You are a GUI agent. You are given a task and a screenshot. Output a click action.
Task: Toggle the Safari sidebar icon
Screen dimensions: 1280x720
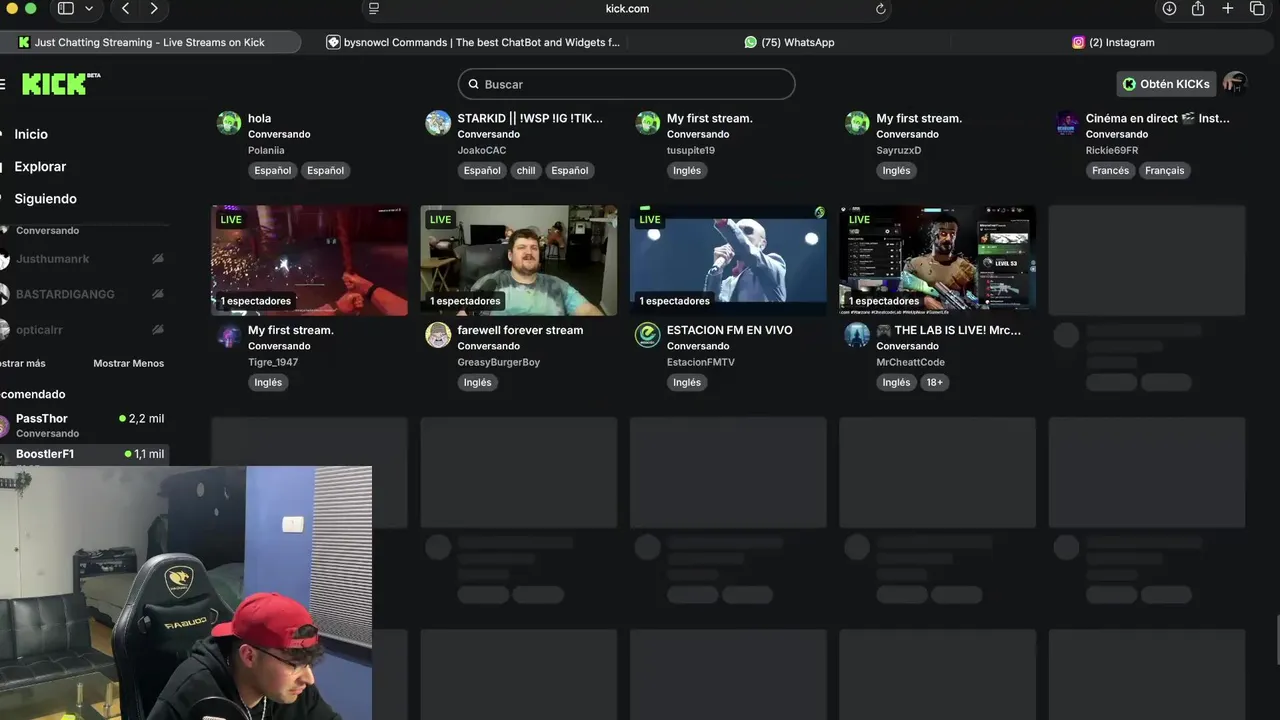pos(66,8)
